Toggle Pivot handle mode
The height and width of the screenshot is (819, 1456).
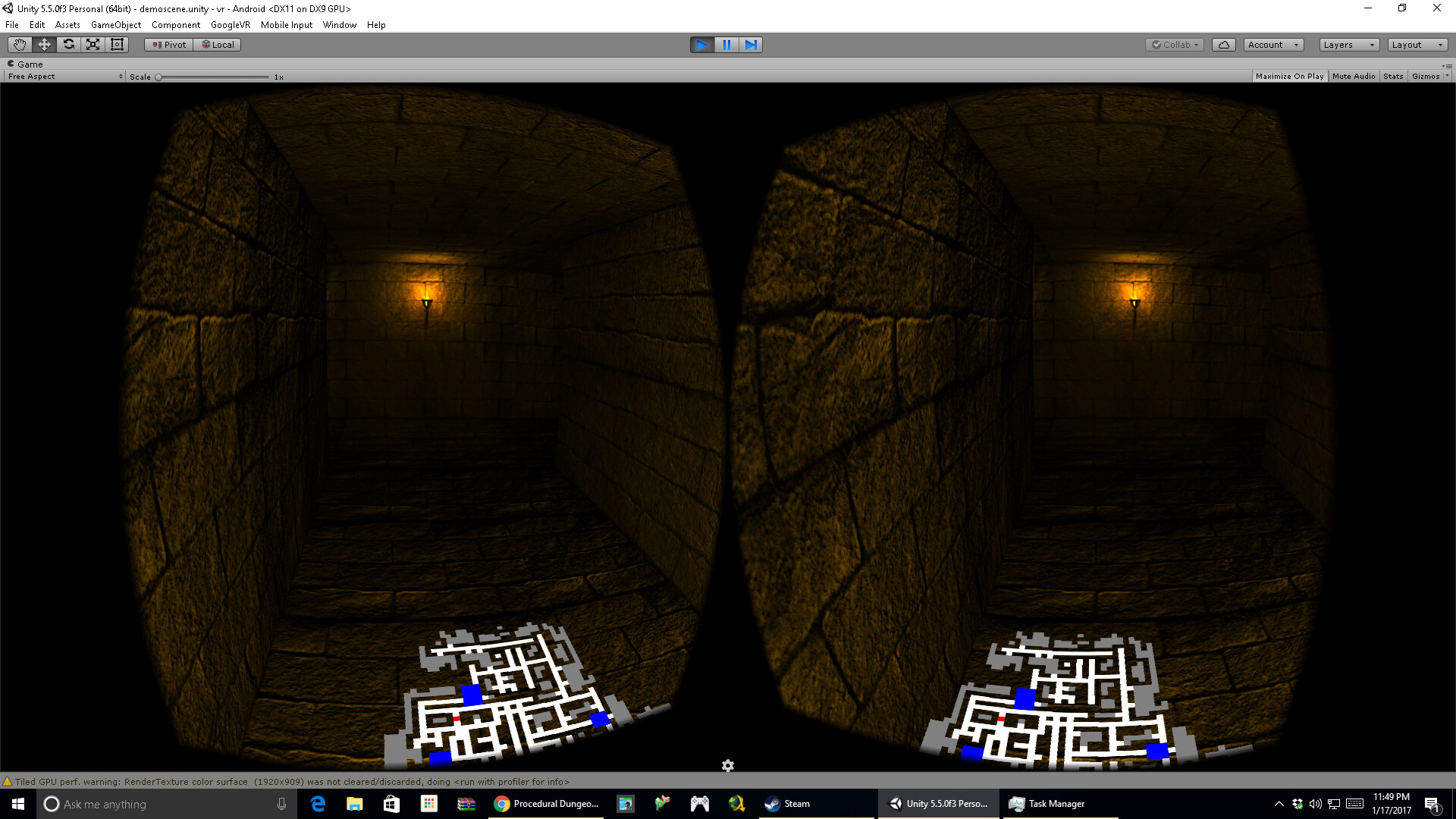168,44
